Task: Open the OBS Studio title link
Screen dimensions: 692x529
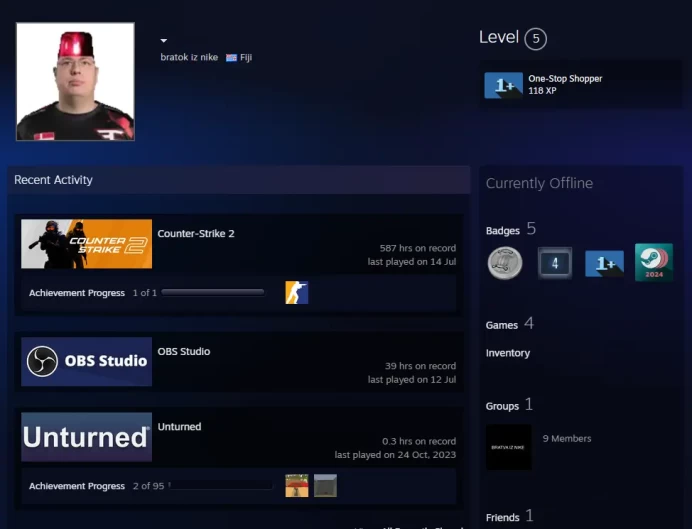Action: [184, 352]
